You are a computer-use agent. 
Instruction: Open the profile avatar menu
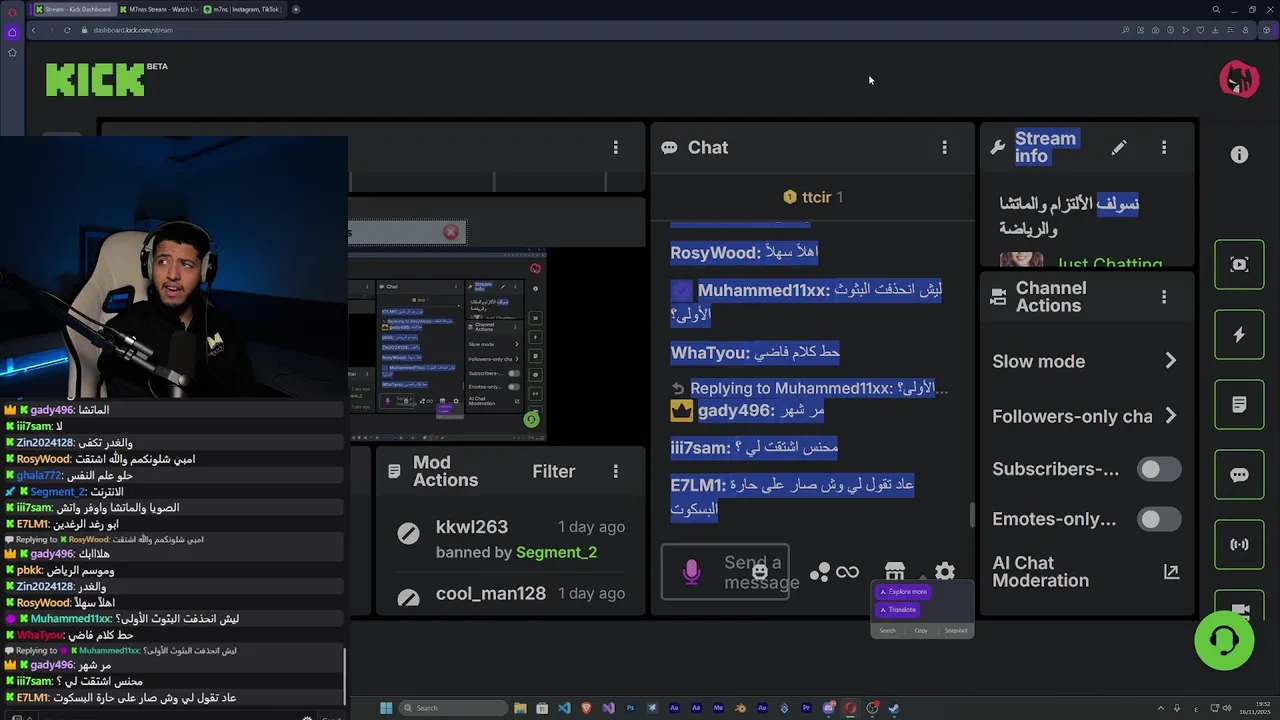pos(1239,79)
